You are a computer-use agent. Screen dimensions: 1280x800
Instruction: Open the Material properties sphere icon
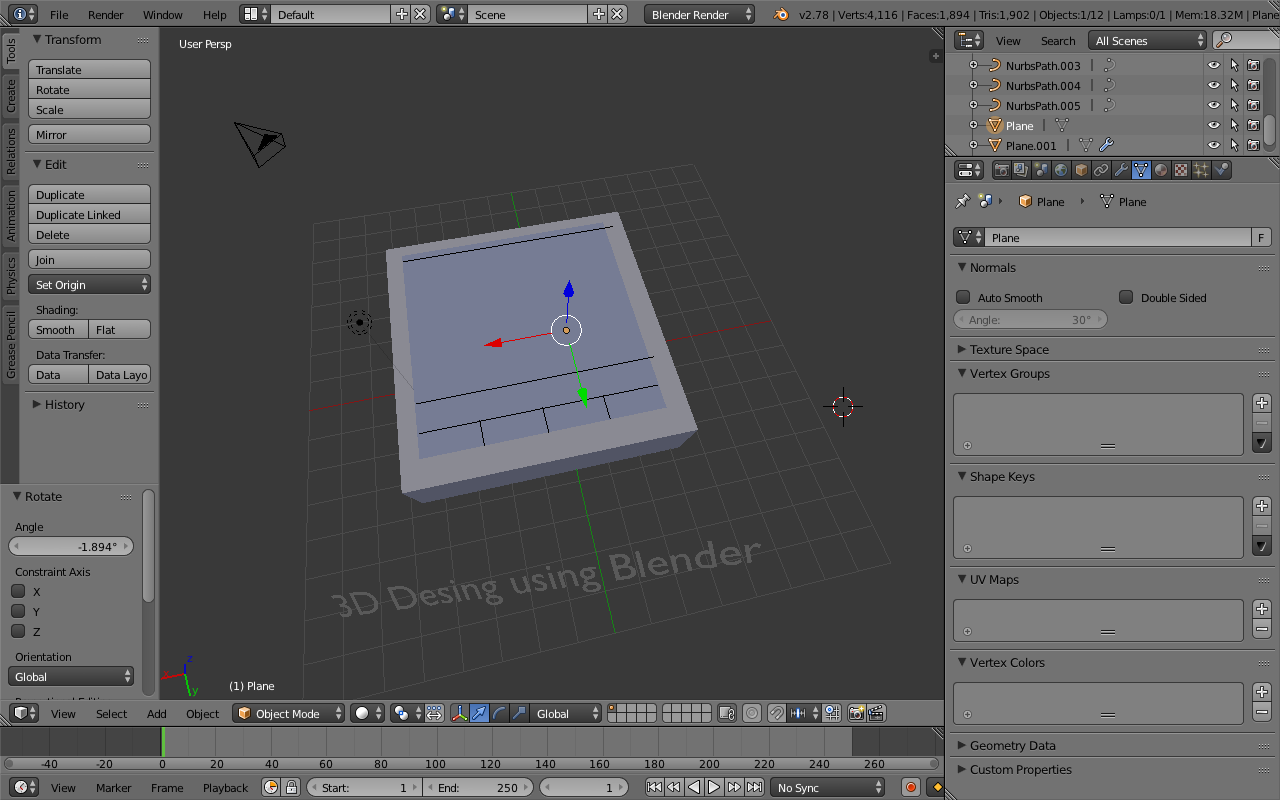pyautogui.click(x=1160, y=170)
